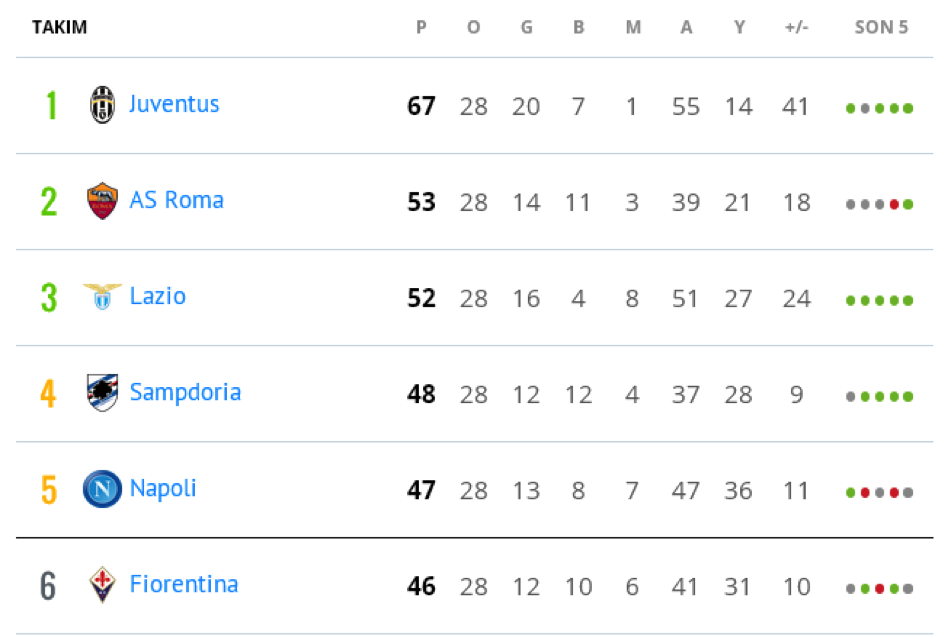This screenshot has width=944, height=638.
Task: Open the Sampdoria team link
Action: [x=185, y=392]
